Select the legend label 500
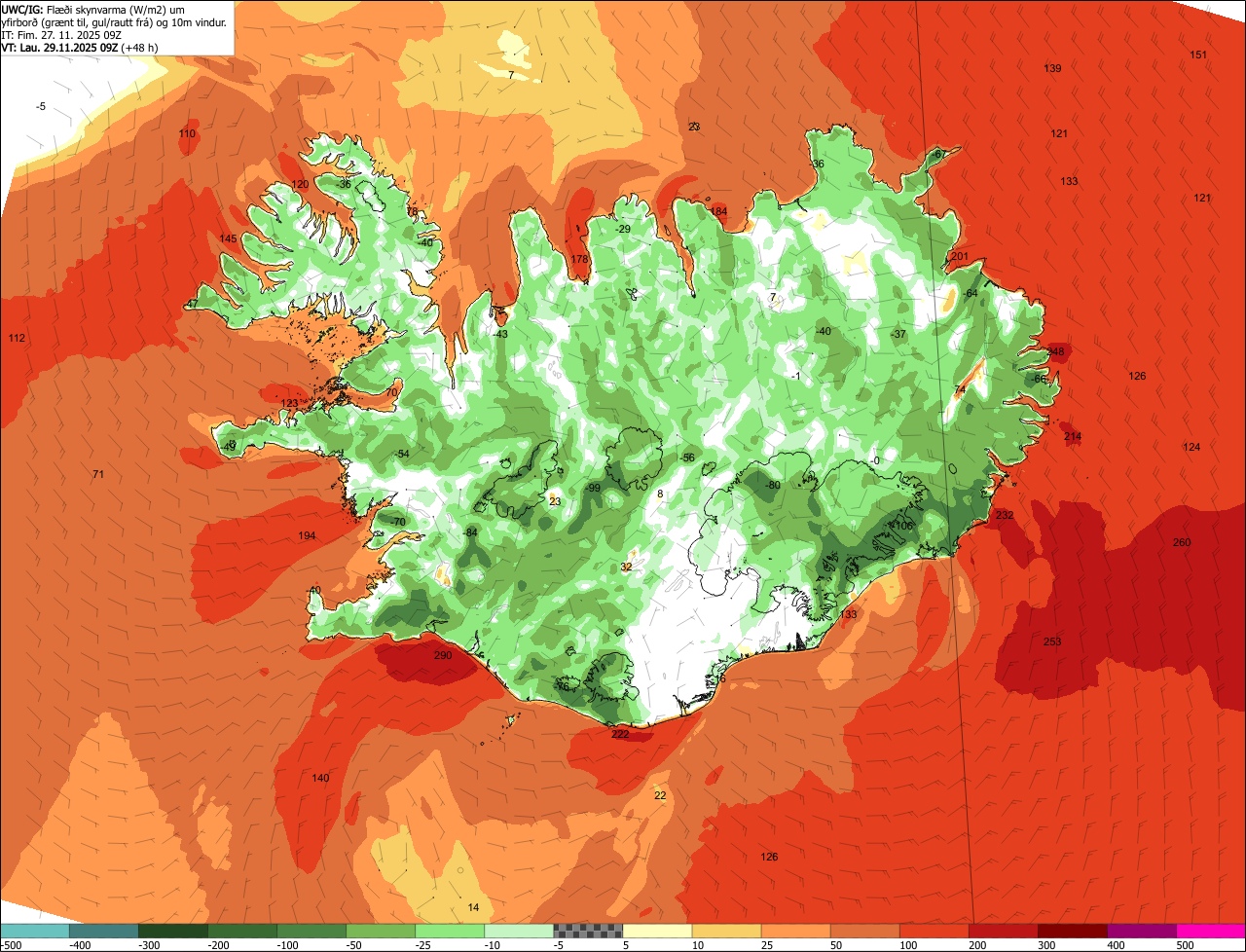This screenshot has width=1246, height=952. (x=1184, y=944)
